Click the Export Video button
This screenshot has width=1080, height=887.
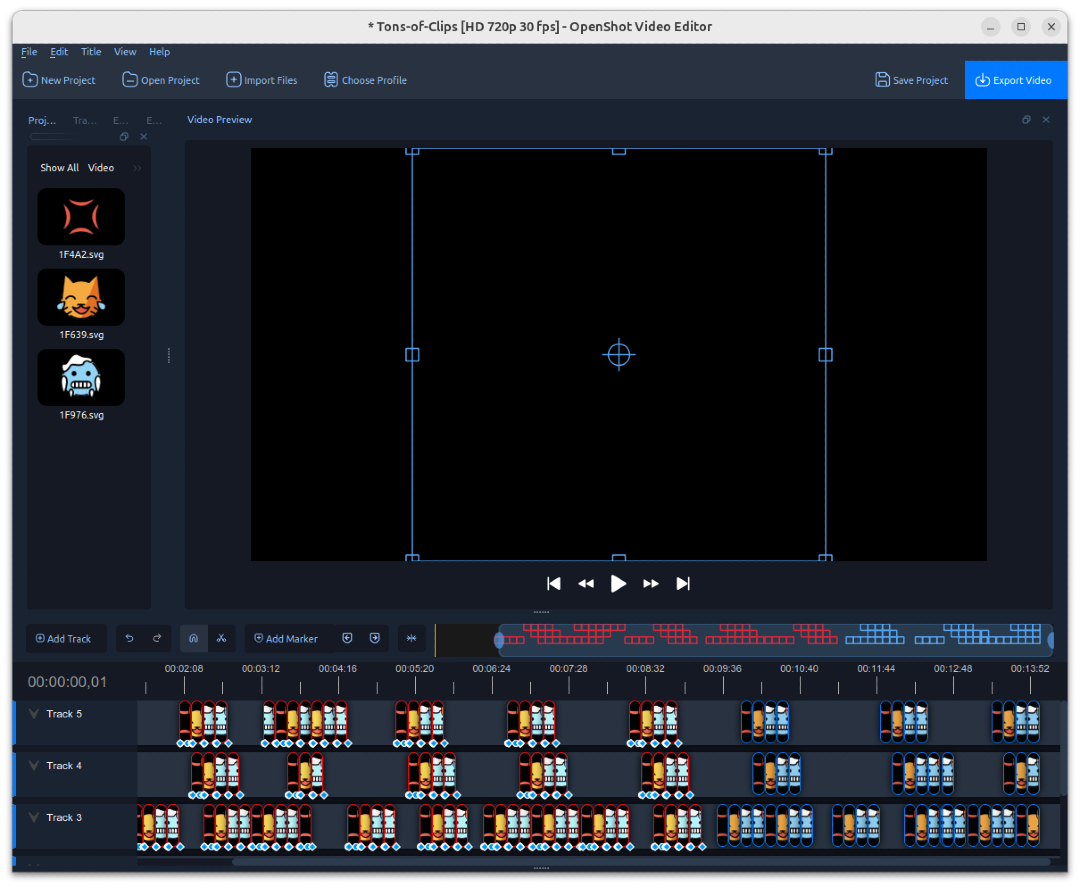(x=1016, y=80)
